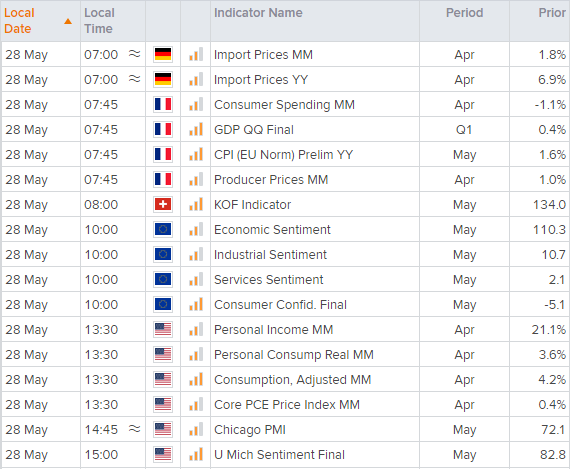Click the orange sort arrow by Local Date
Viewport: 570px width, 469px height.
68,21
